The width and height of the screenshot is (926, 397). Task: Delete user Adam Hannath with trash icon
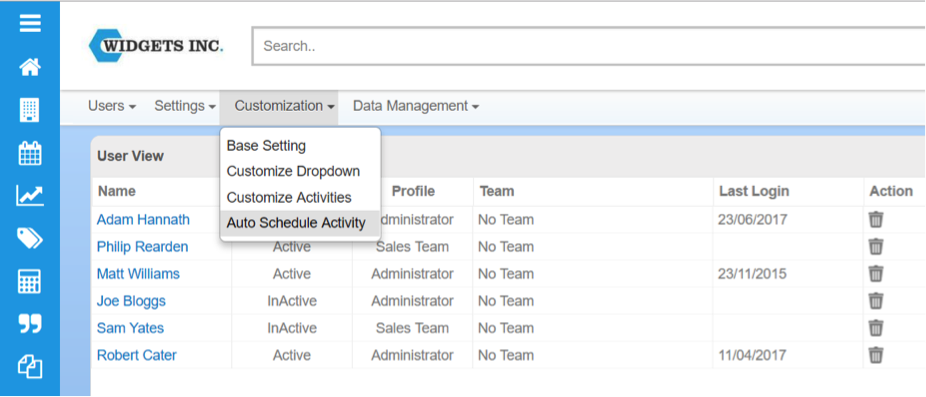(x=876, y=220)
